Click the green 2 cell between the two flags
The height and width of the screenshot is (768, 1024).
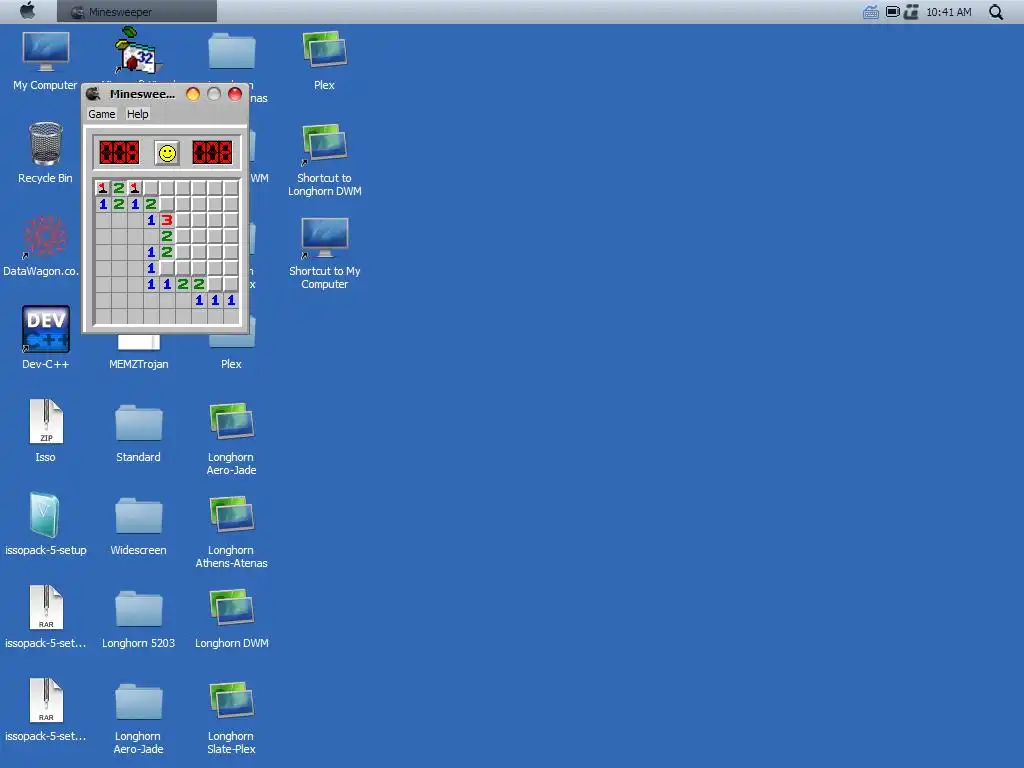(x=119, y=188)
